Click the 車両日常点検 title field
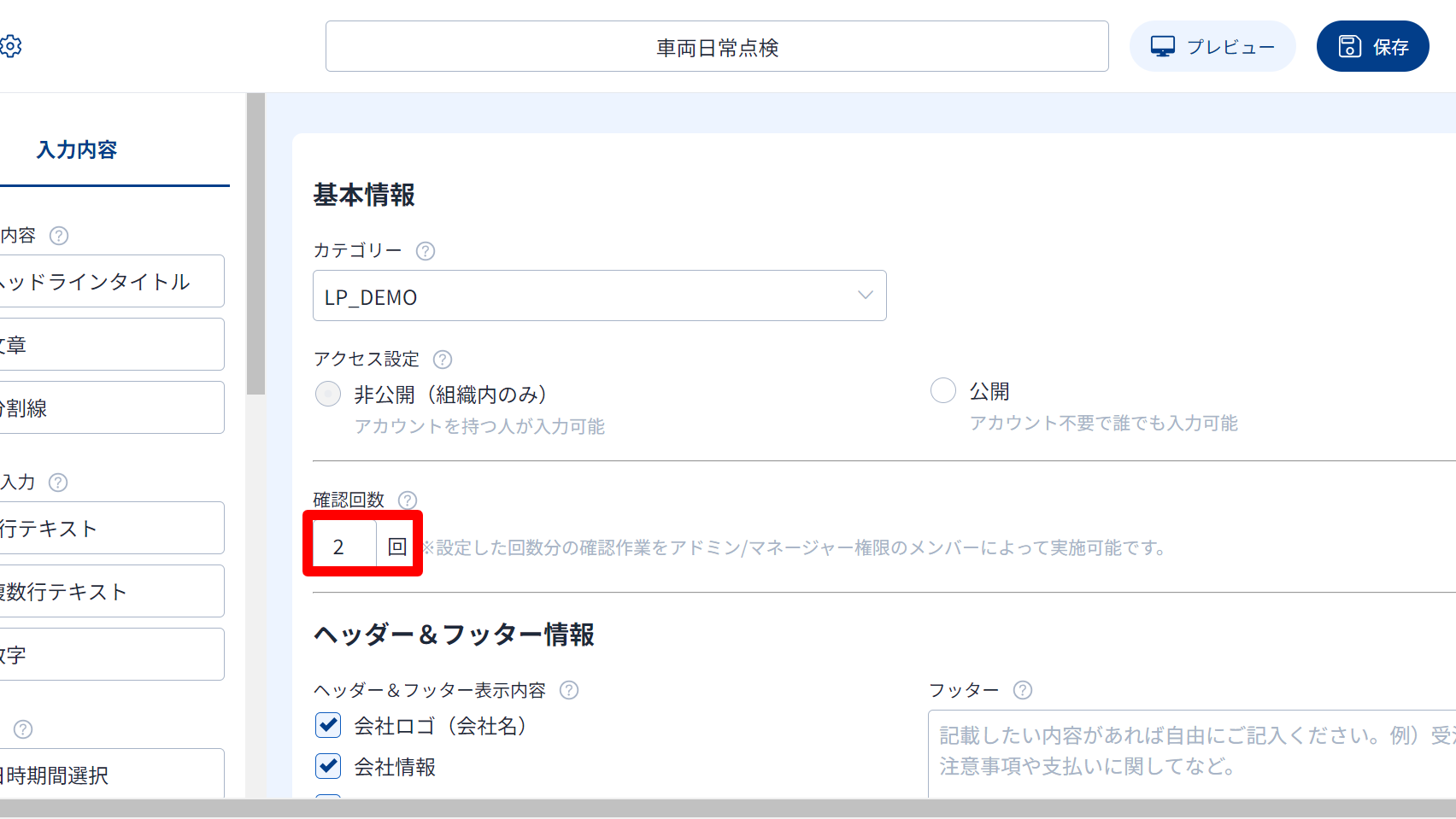Image resolution: width=1456 pixels, height=819 pixels. (x=716, y=47)
